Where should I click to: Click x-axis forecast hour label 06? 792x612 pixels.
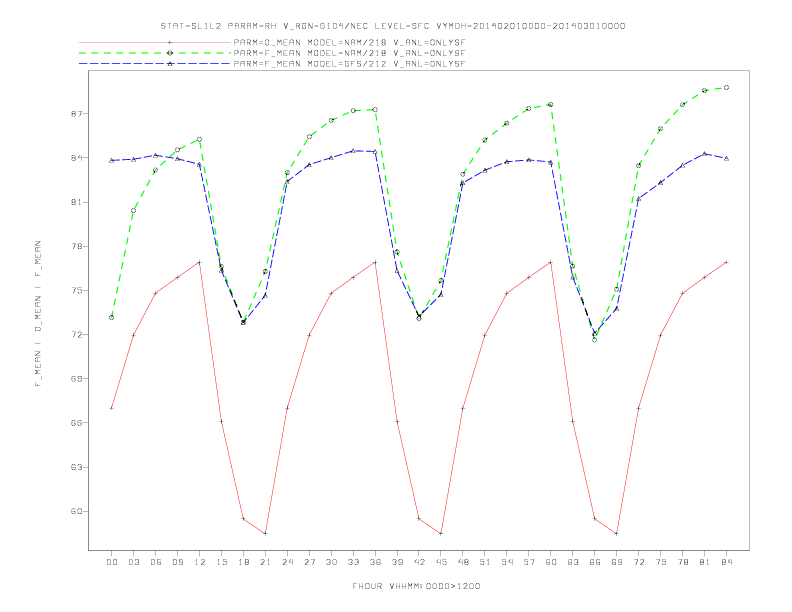pyautogui.click(x=156, y=562)
